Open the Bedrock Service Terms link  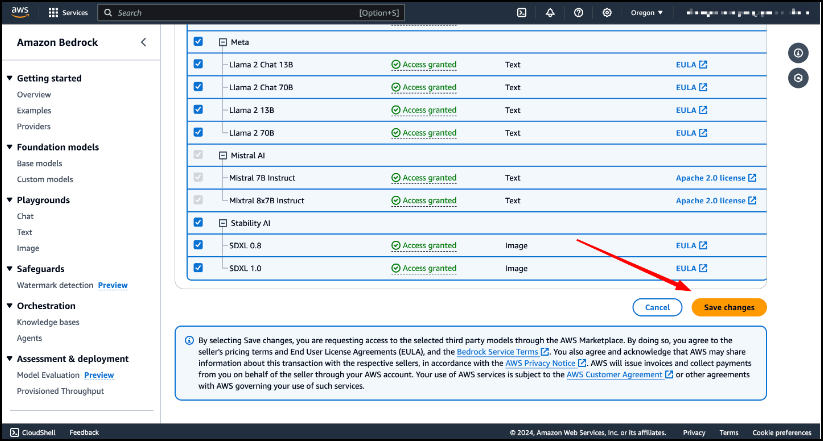coord(503,352)
